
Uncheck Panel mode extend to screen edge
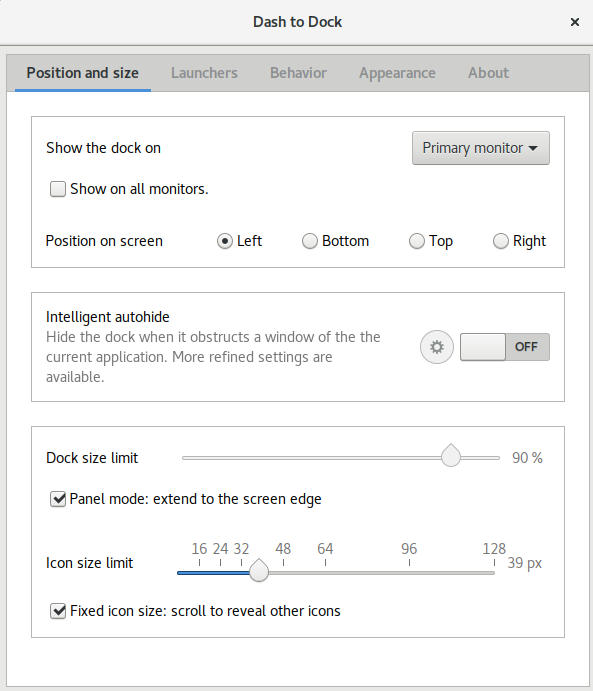[58, 499]
